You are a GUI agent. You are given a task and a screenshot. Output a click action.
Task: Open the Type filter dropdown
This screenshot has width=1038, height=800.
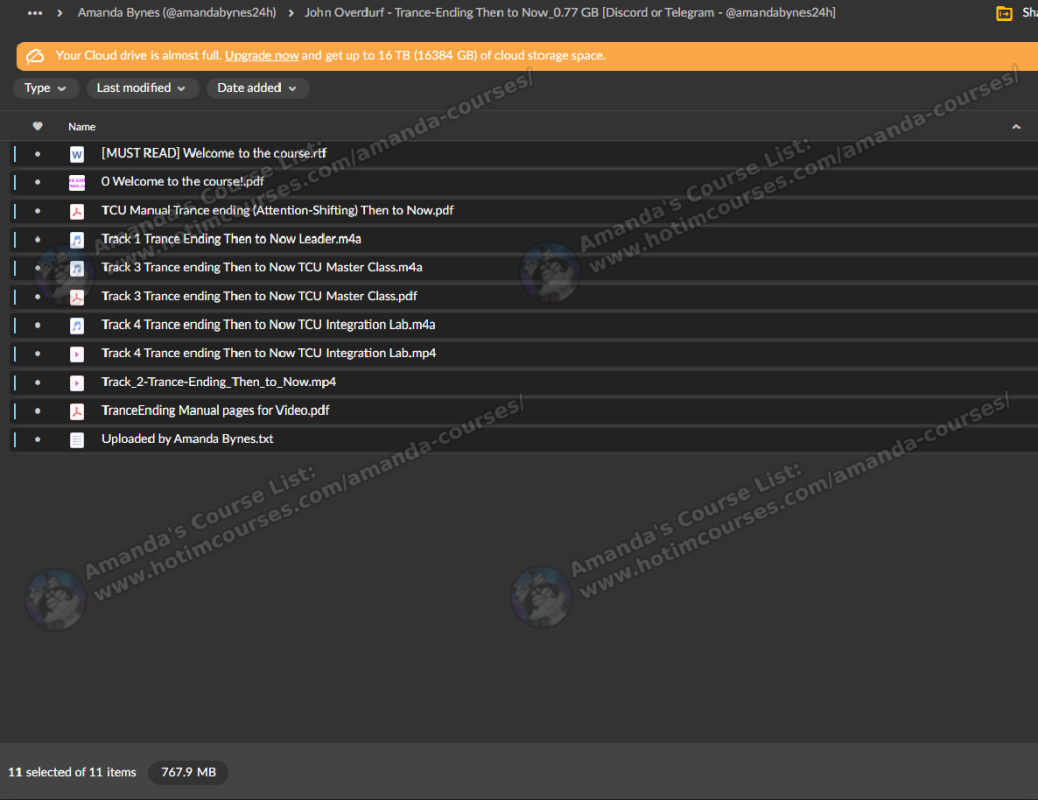(x=46, y=88)
